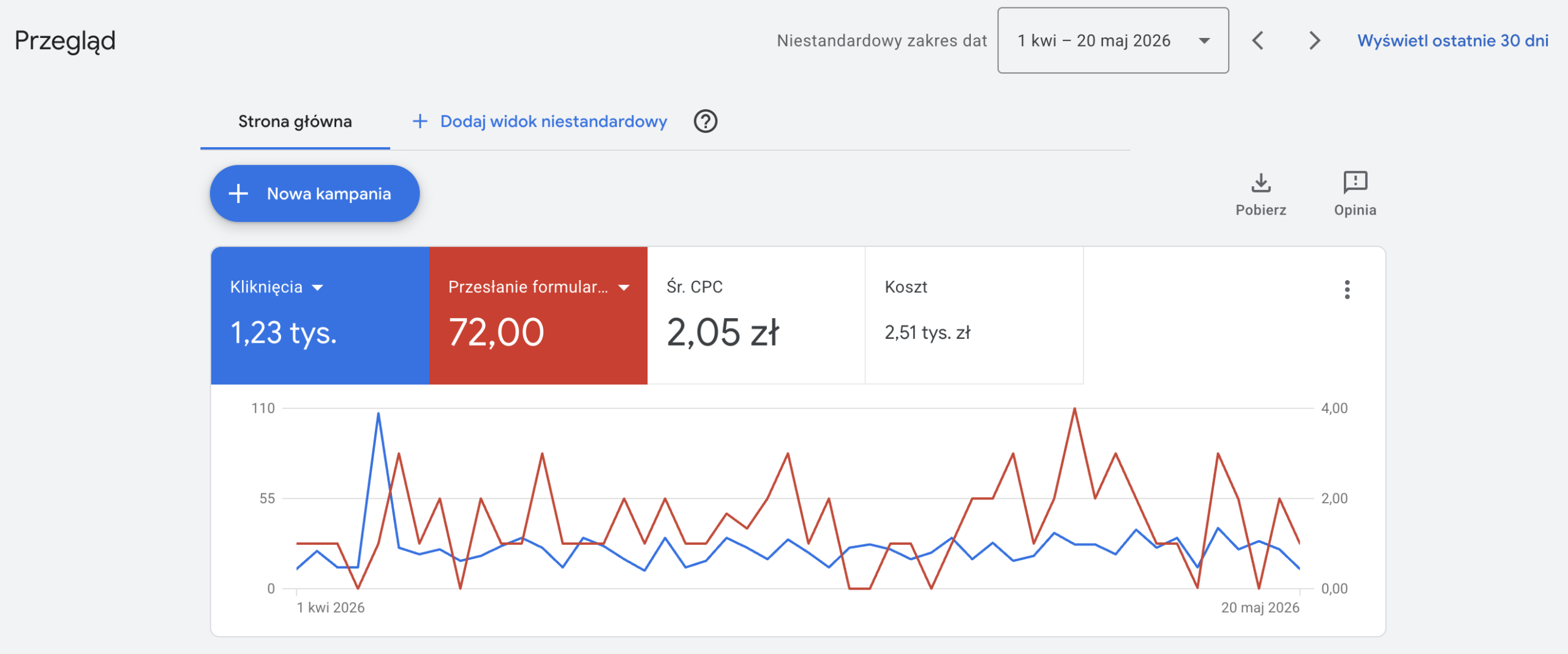Click the 4,00 right axis label
Image resolution: width=1568 pixels, height=654 pixels.
tap(1335, 408)
